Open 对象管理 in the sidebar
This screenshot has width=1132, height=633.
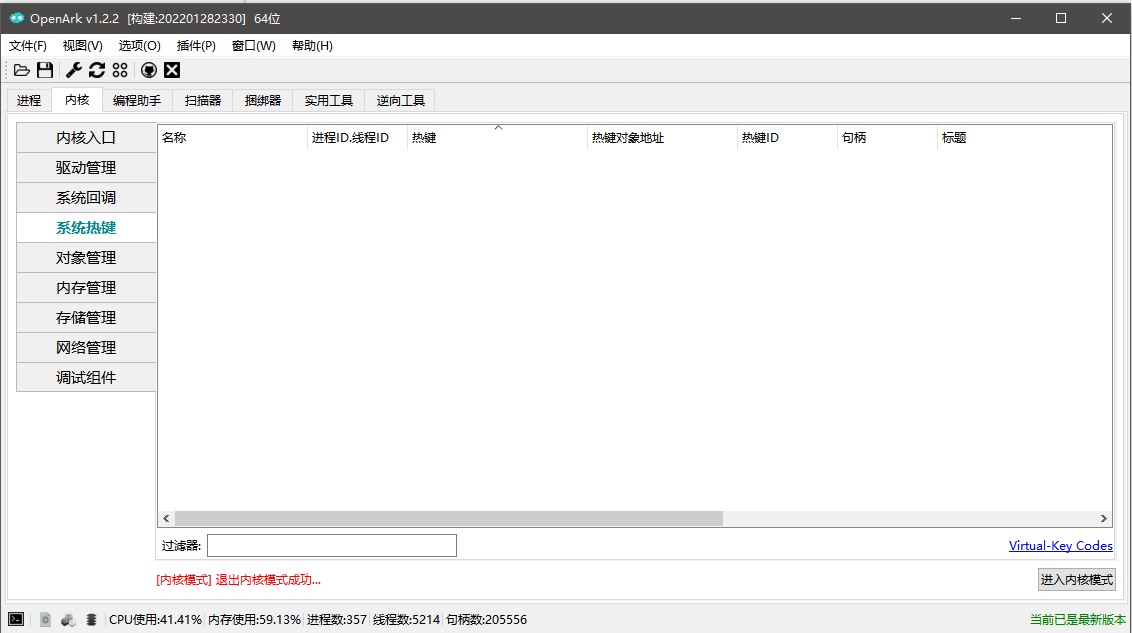(86, 258)
